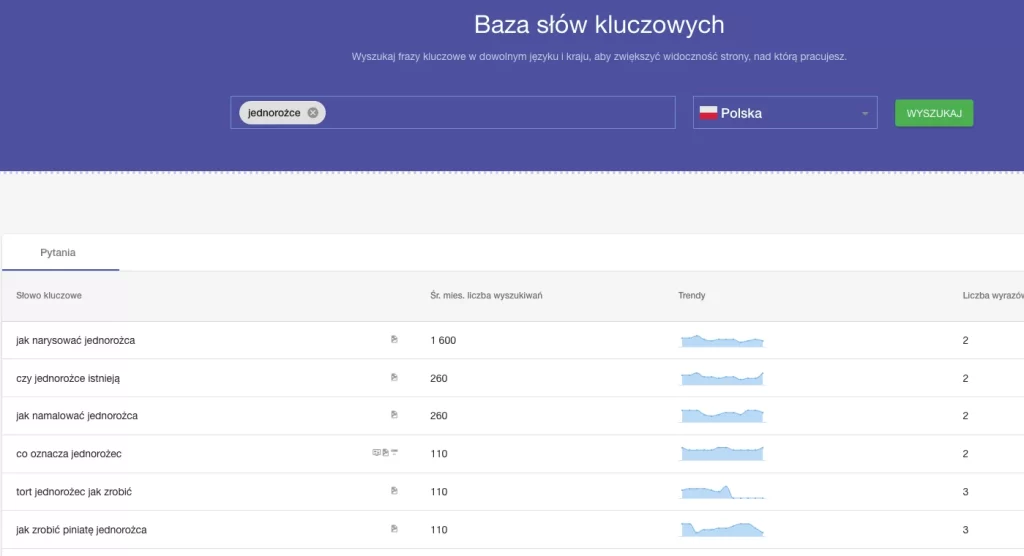Click the image SERP icon for jak namalować jednorożca
Image resolution: width=1024 pixels, height=556 pixels.
click(x=394, y=415)
